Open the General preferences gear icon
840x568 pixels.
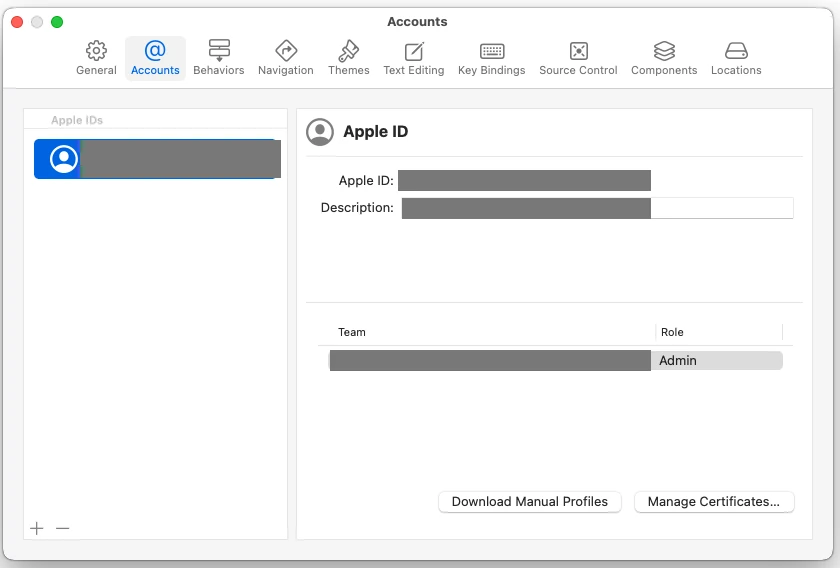pos(96,51)
